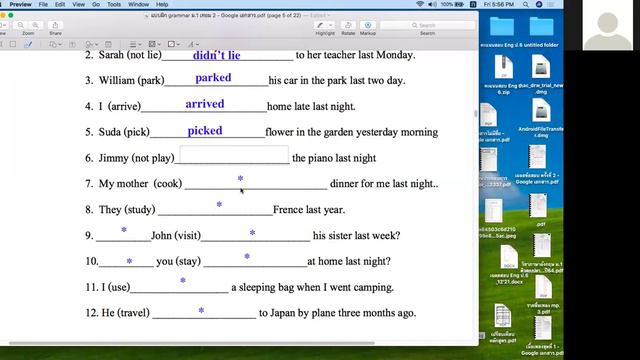Viewport: 640px width, 360px height.
Task: Click the Wi-Fi status icon in the menu bar
Action: pyautogui.click(x=420, y=4)
